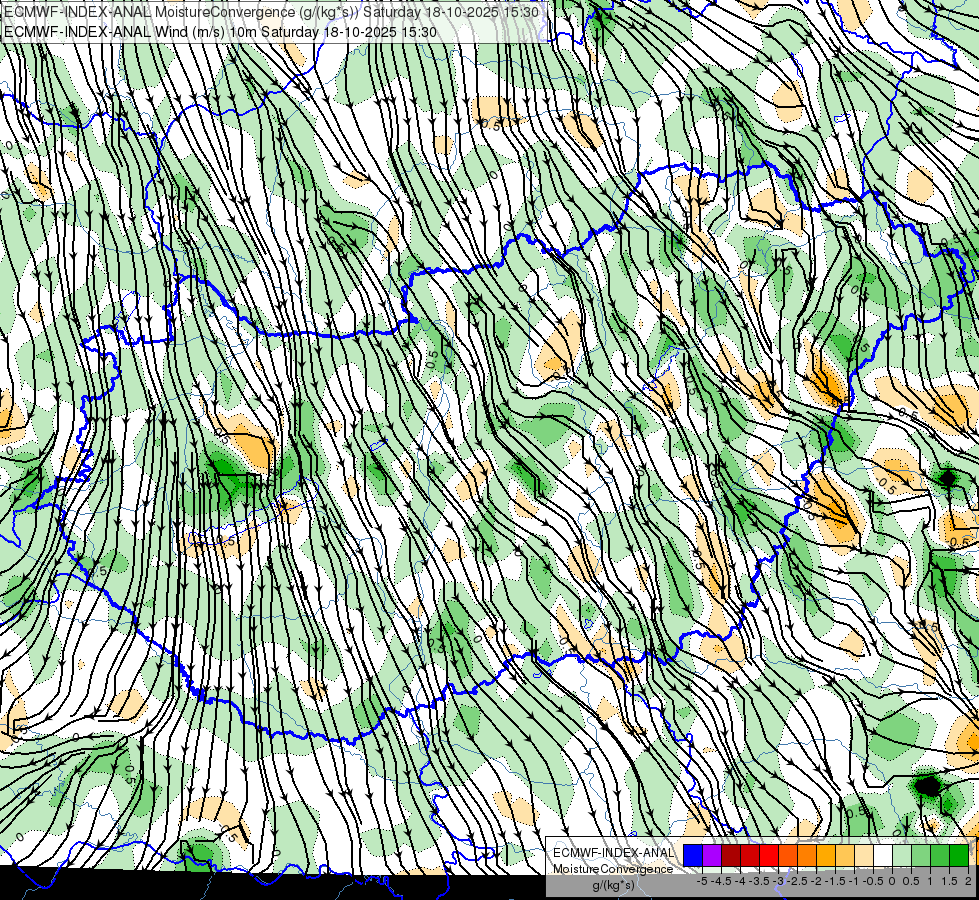The width and height of the screenshot is (979, 900).
Task: Pick the bright red swatch between -3.5 and -3
Action: [x=769, y=855]
